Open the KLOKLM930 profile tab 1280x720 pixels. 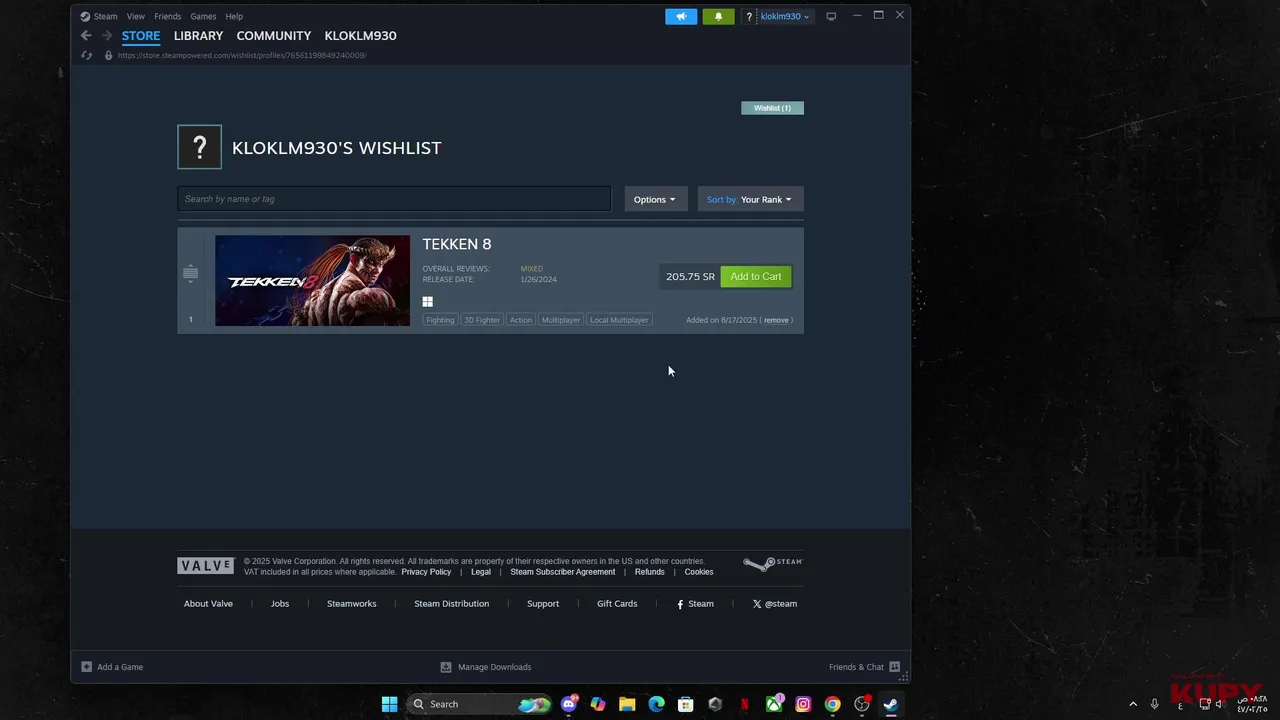click(x=360, y=36)
